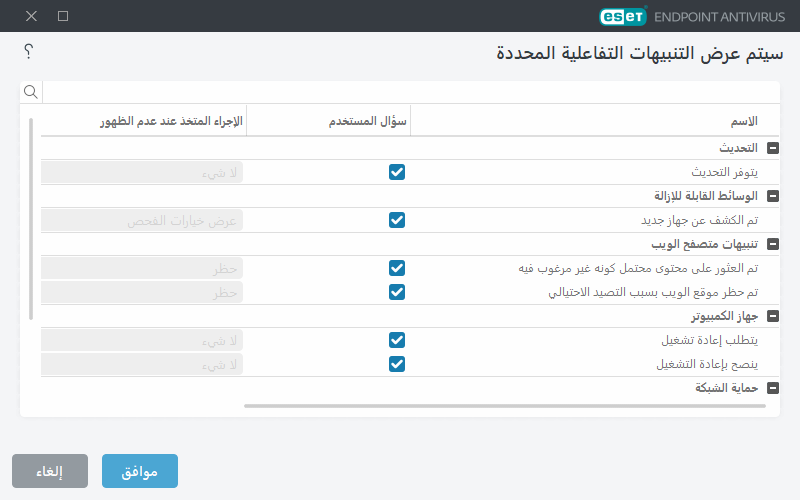This screenshot has height=500, width=800.
Task: Collapse the 'حماية الشبكة' section
Action: [x=772, y=388]
